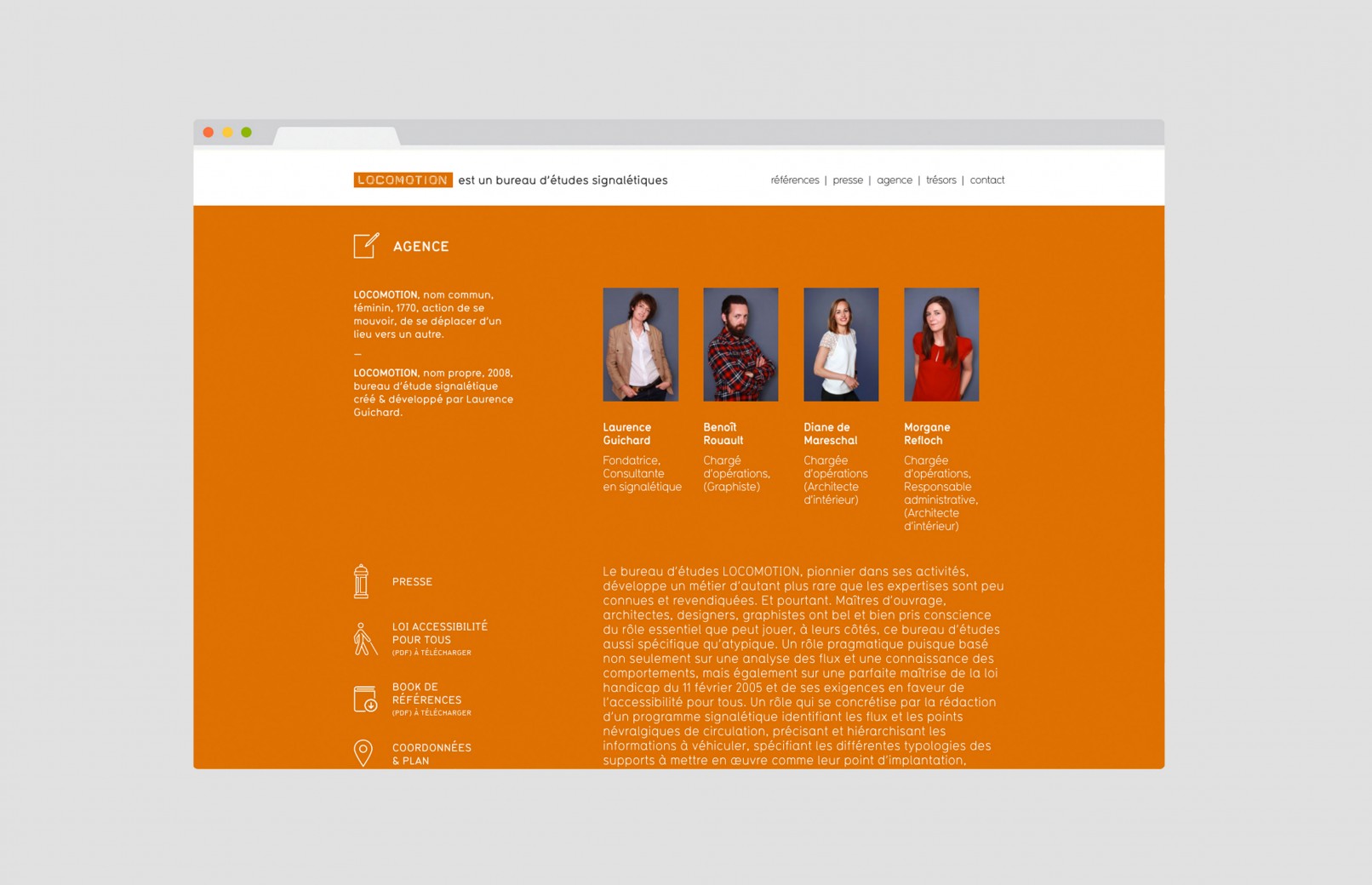
Task: Open the références menu item
Action: click(794, 180)
